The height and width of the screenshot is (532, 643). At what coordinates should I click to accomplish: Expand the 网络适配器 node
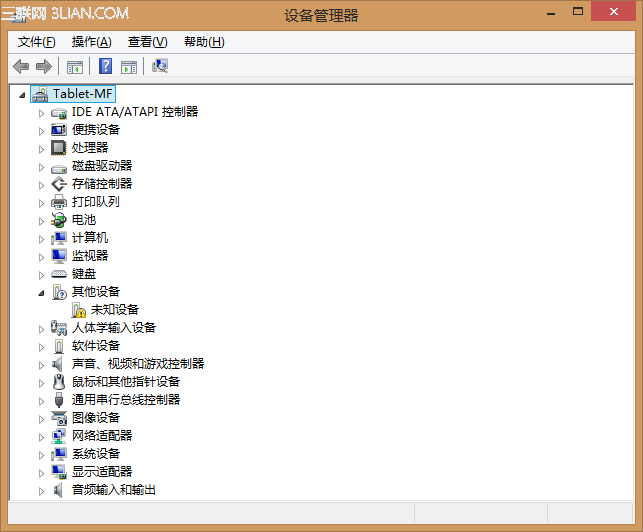(x=41, y=437)
